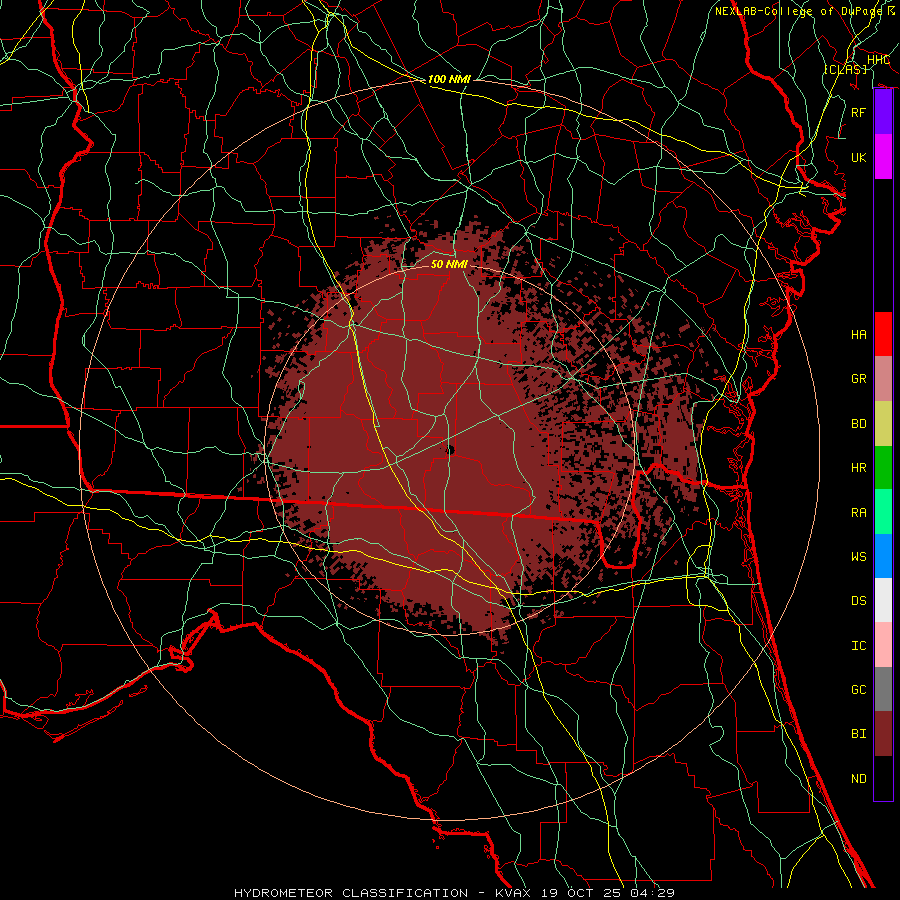Click the RA light-green legend swatch
The width and height of the screenshot is (900, 900).
tap(883, 511)
